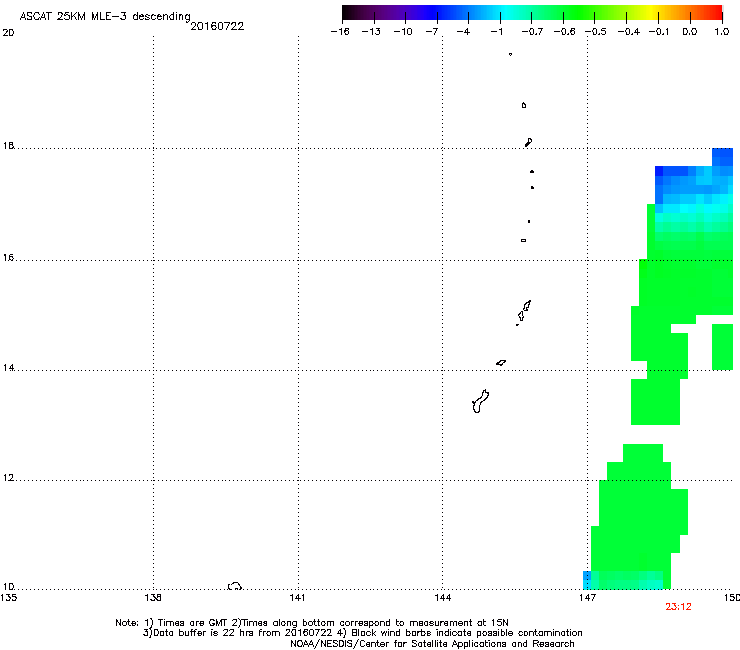Screen dimensions: 740x650
Task: Click the Guam island outline on the map
Action: (480, 401)
